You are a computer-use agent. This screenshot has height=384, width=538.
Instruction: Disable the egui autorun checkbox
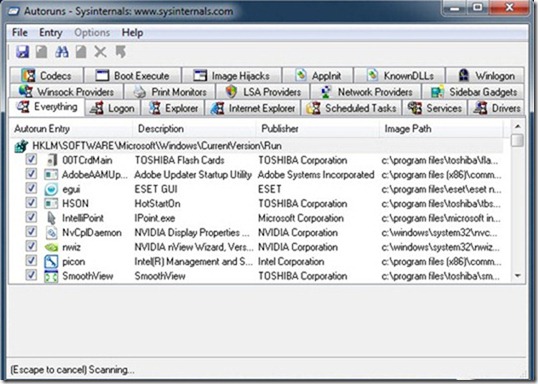(x=31, y=188)
